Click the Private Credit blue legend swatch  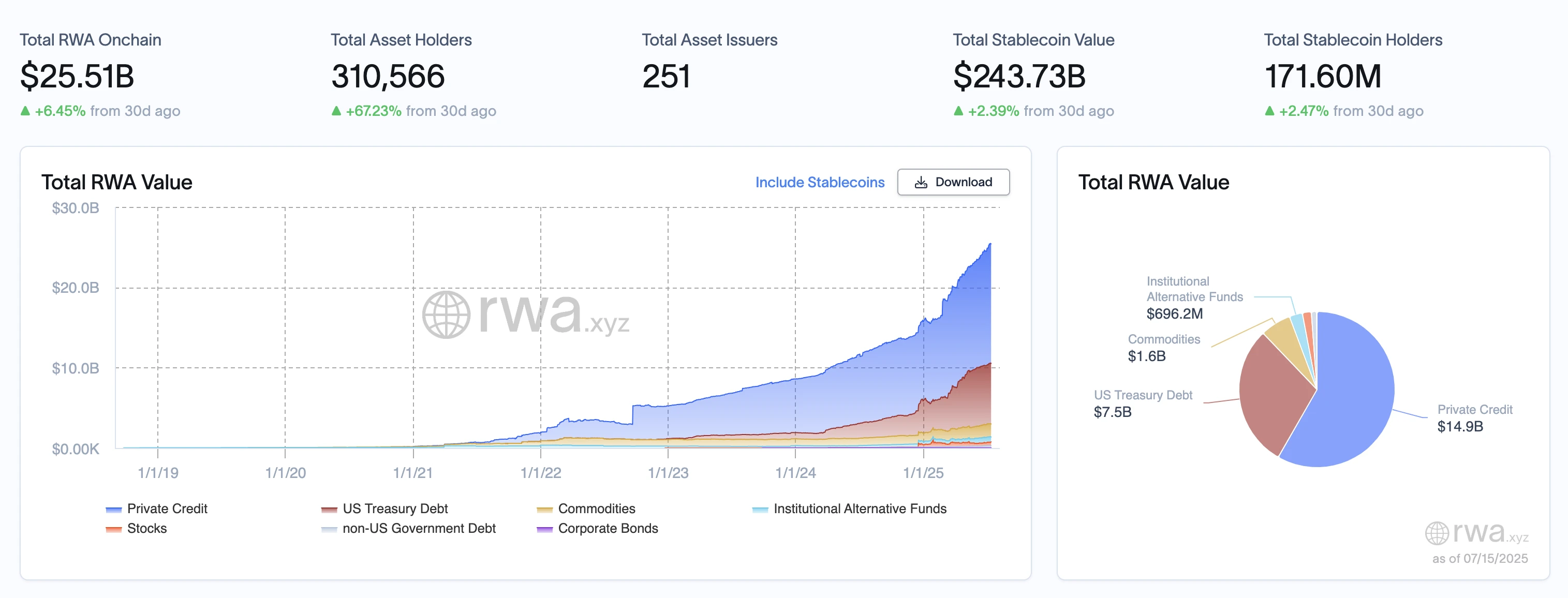pos(114,509)
